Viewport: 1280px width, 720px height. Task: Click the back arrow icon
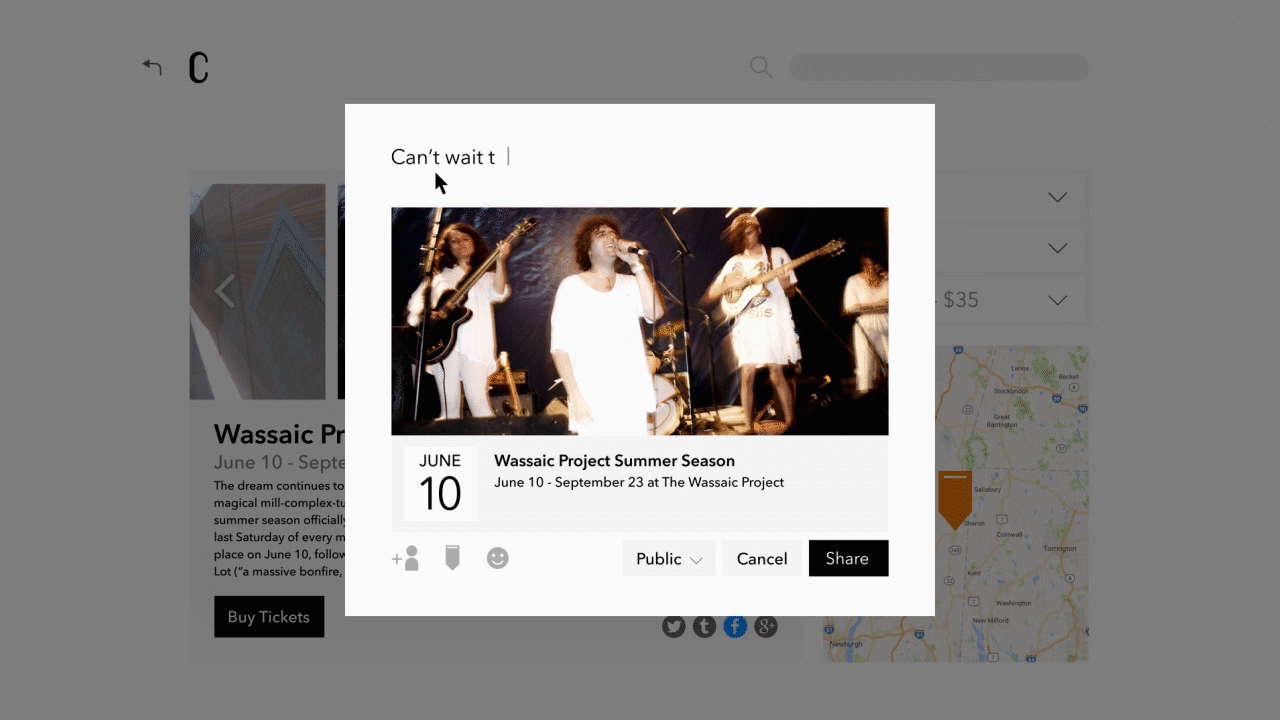152,67
